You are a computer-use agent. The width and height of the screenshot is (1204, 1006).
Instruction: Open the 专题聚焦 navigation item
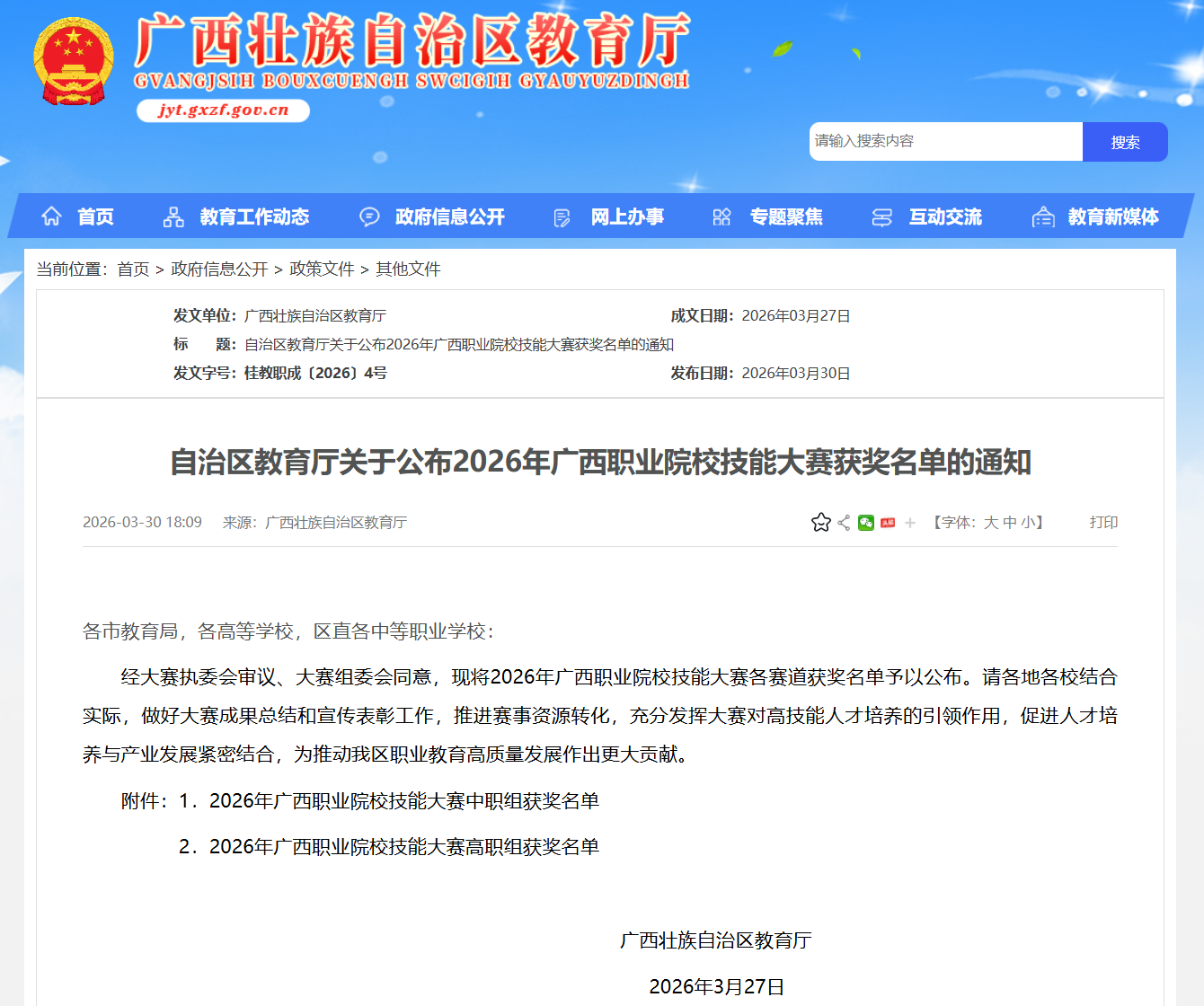pos(786,217)
